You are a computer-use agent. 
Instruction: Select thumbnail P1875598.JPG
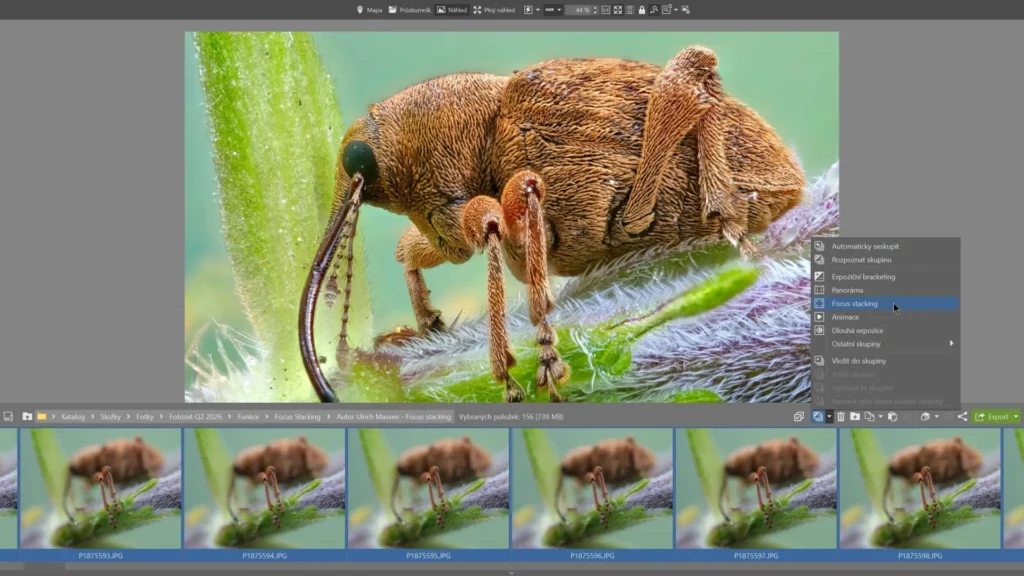tap(920, 494)
